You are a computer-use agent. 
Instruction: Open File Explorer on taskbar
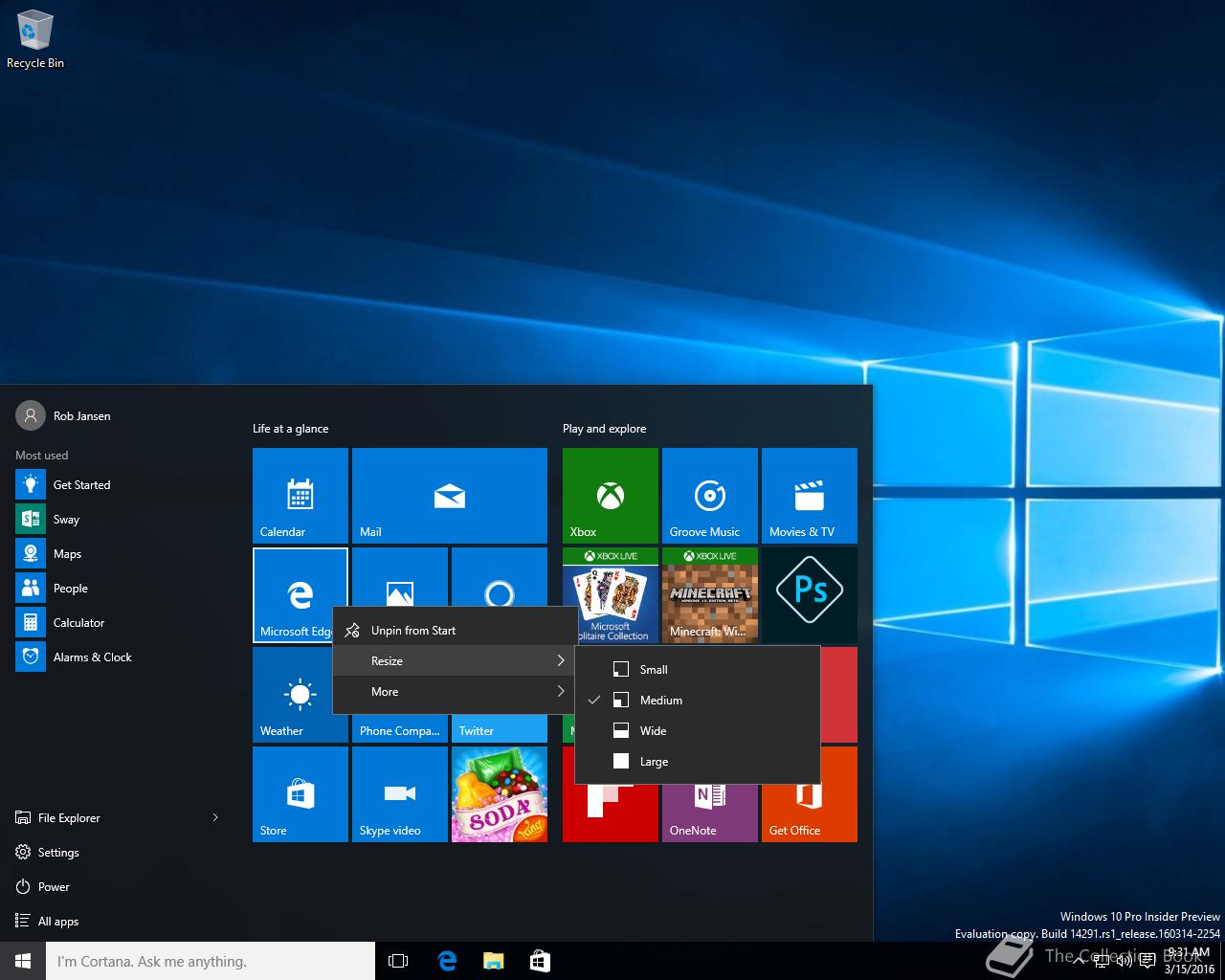[x=493, y=961]
